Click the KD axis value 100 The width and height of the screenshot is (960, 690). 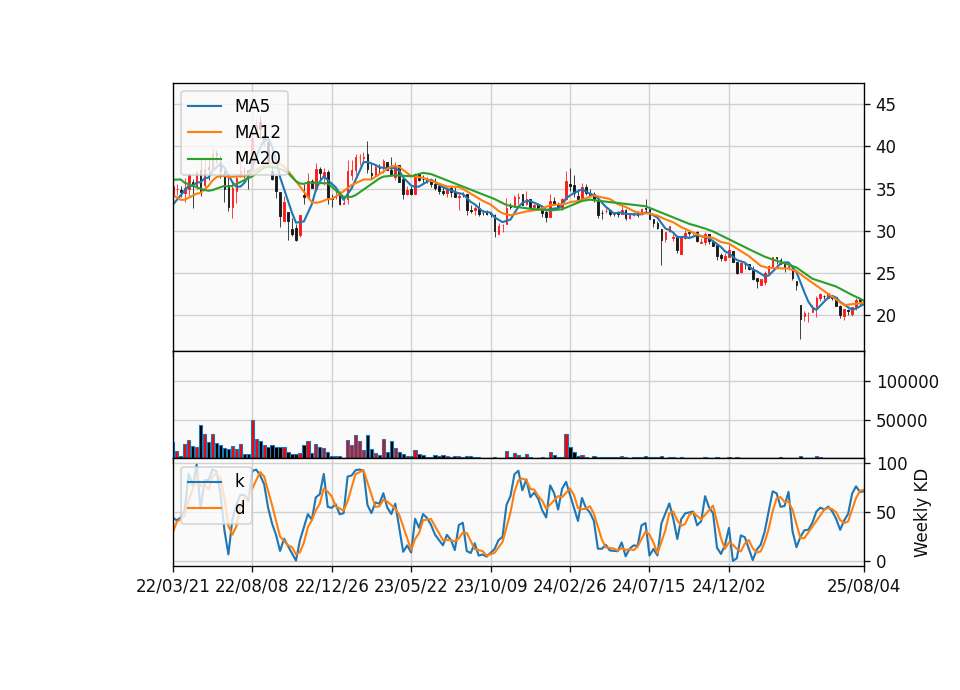[892, 464]
